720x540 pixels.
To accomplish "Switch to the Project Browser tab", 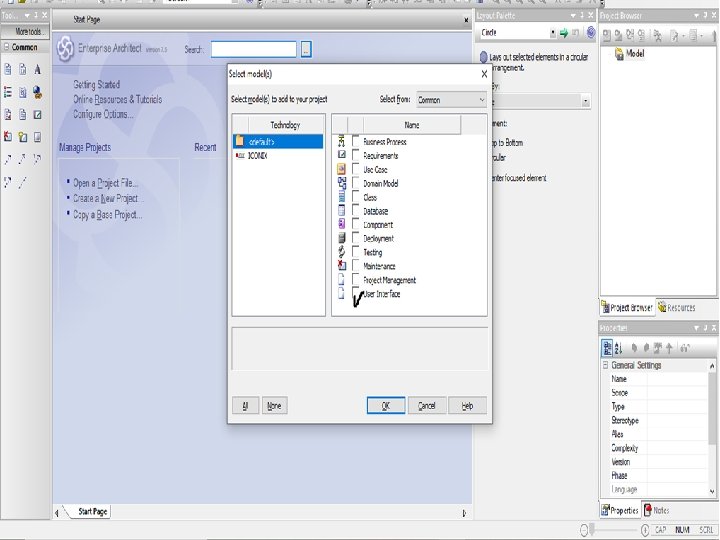I will [627, 308].
